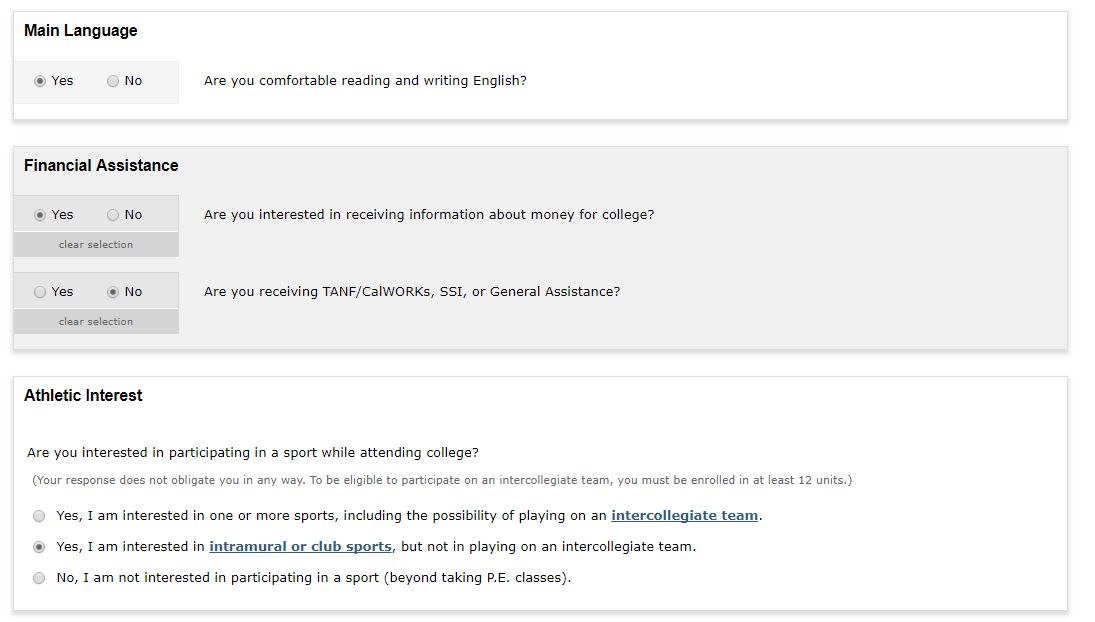Click the Athletic Interest section heading
The height and width of the screenshot is (622, 1095).
click(83, 396)
